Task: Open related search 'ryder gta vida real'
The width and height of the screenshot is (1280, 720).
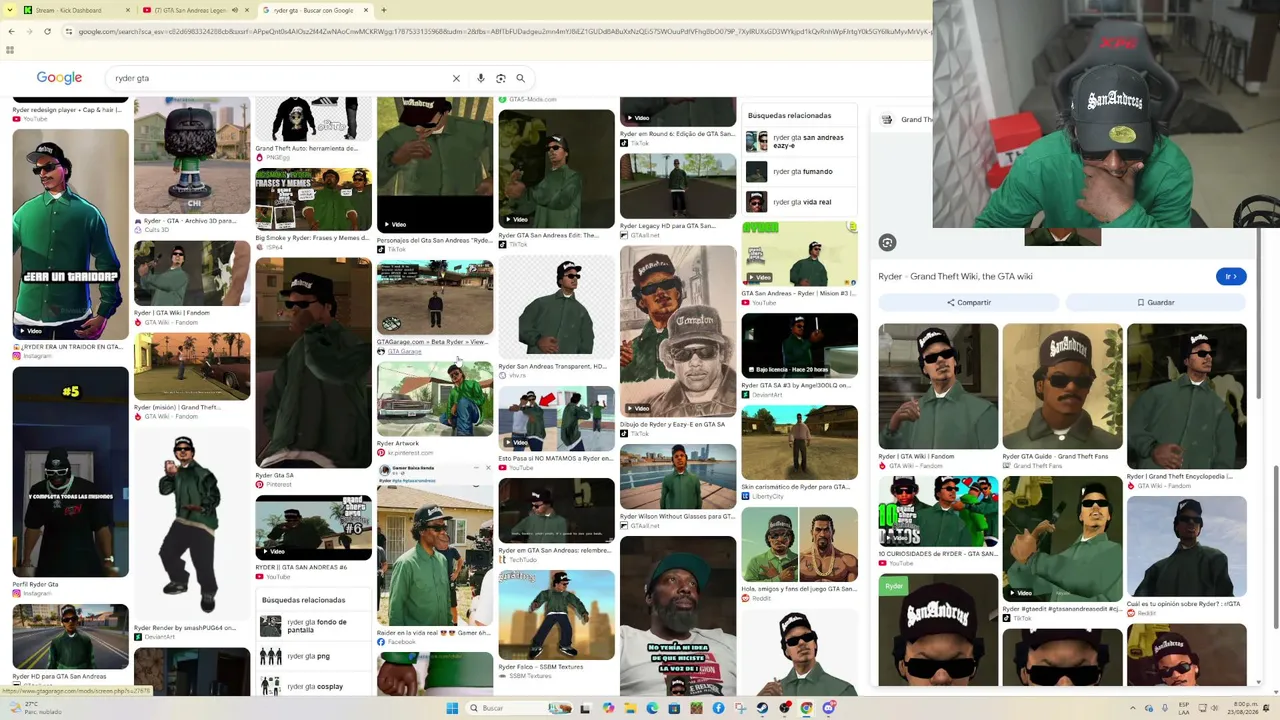Action: [x=800, y=202]
